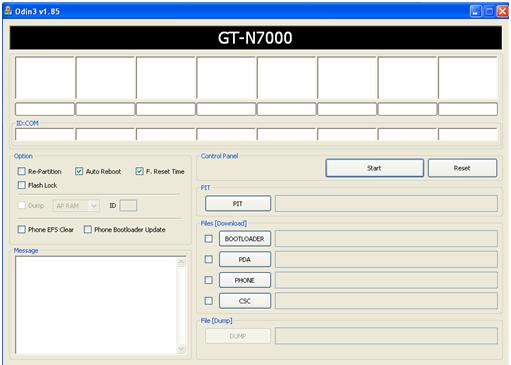Click the CSC file button
The image size is (511, 365).
[x=245, y=301]
